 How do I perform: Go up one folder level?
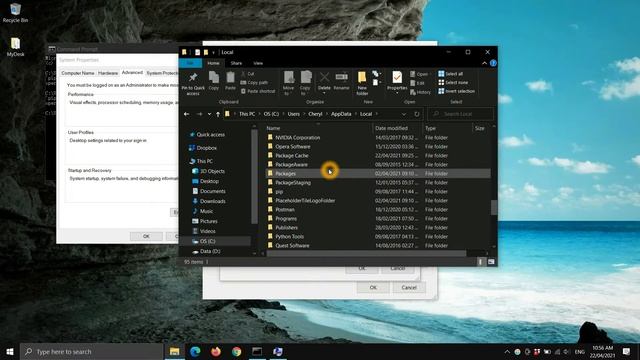218,114
